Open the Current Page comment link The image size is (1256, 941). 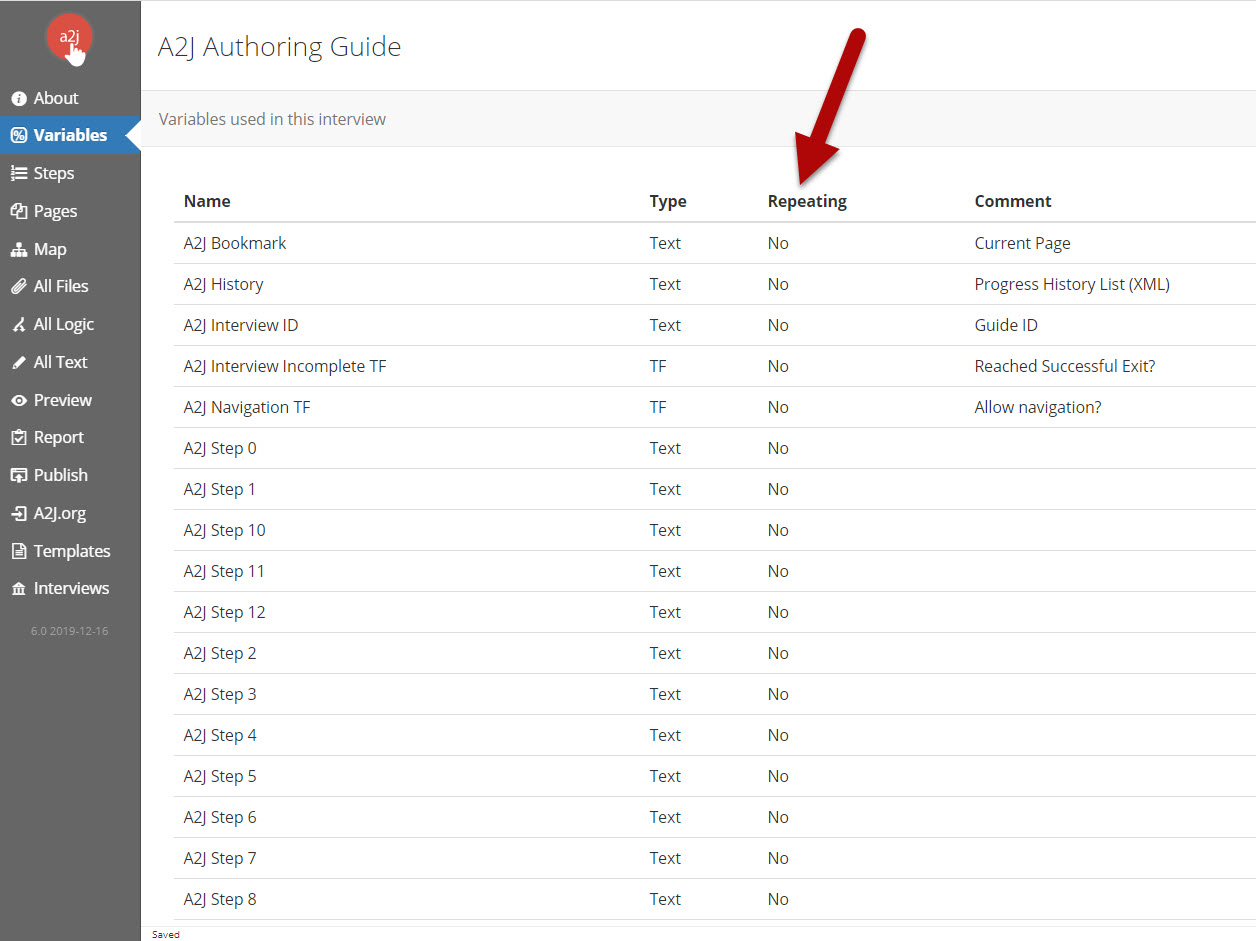click(1022, 243)
